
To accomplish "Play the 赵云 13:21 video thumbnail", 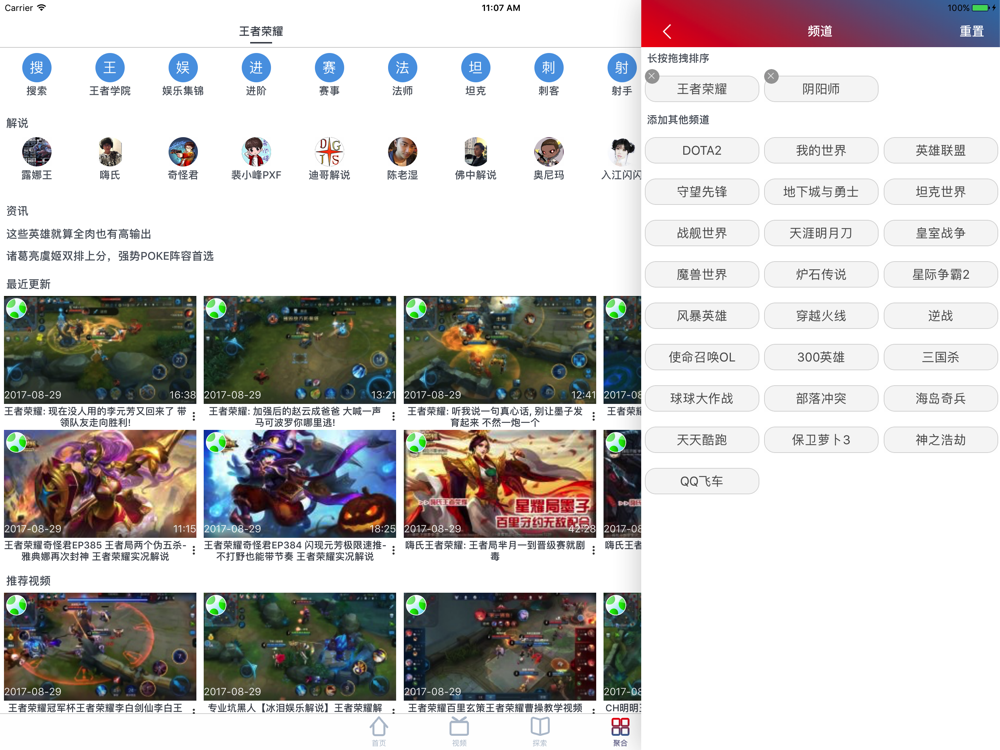I will click(x=300, y=349).
